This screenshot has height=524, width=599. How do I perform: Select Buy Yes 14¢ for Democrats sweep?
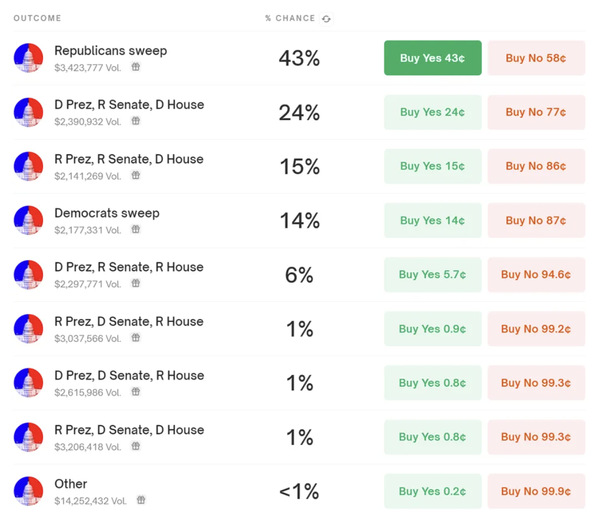(432, 220)
